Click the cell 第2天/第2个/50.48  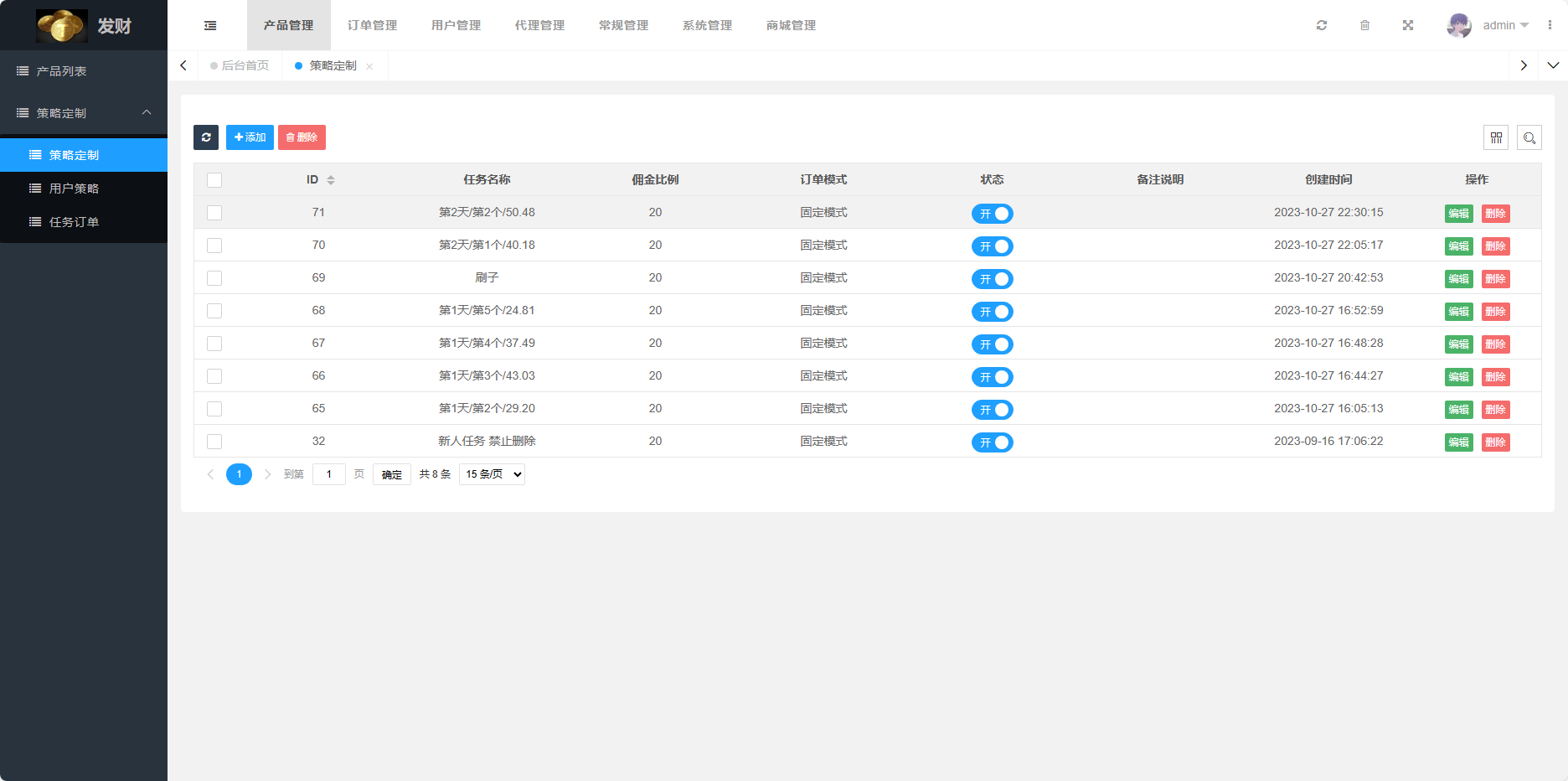[487, 212]
